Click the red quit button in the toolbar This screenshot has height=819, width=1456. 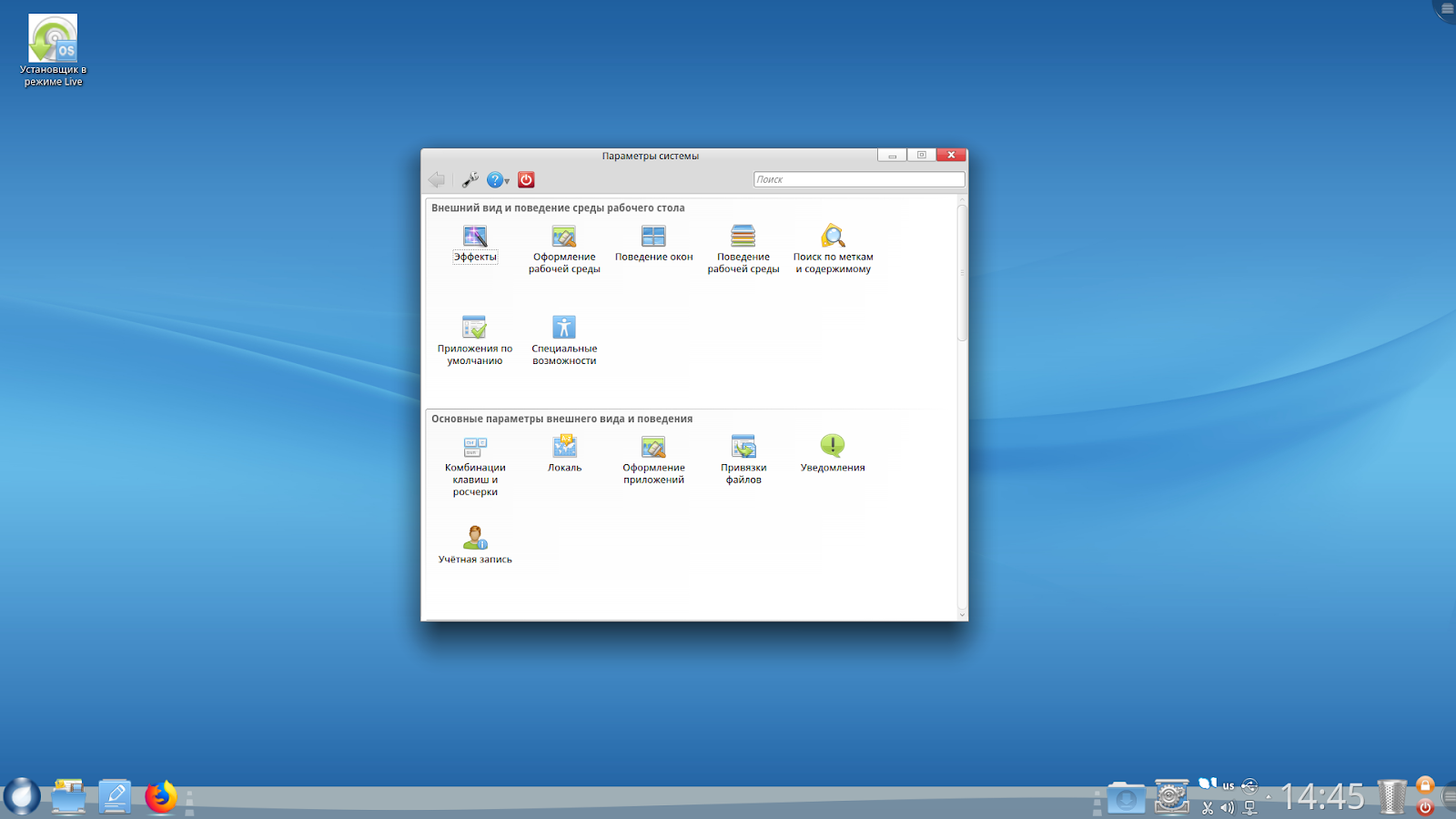pyautogui.click(x=526, y=180)
